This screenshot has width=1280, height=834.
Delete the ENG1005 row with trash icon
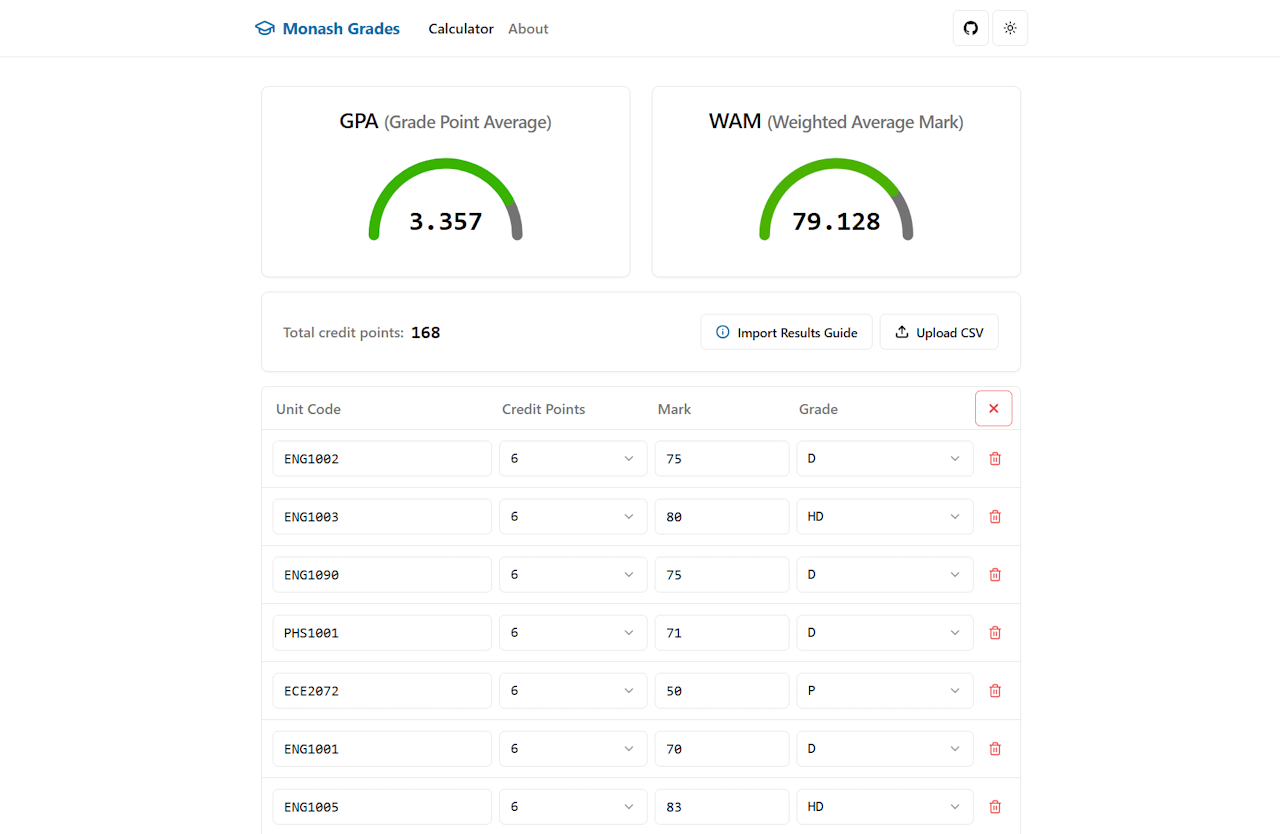(995, 807)
